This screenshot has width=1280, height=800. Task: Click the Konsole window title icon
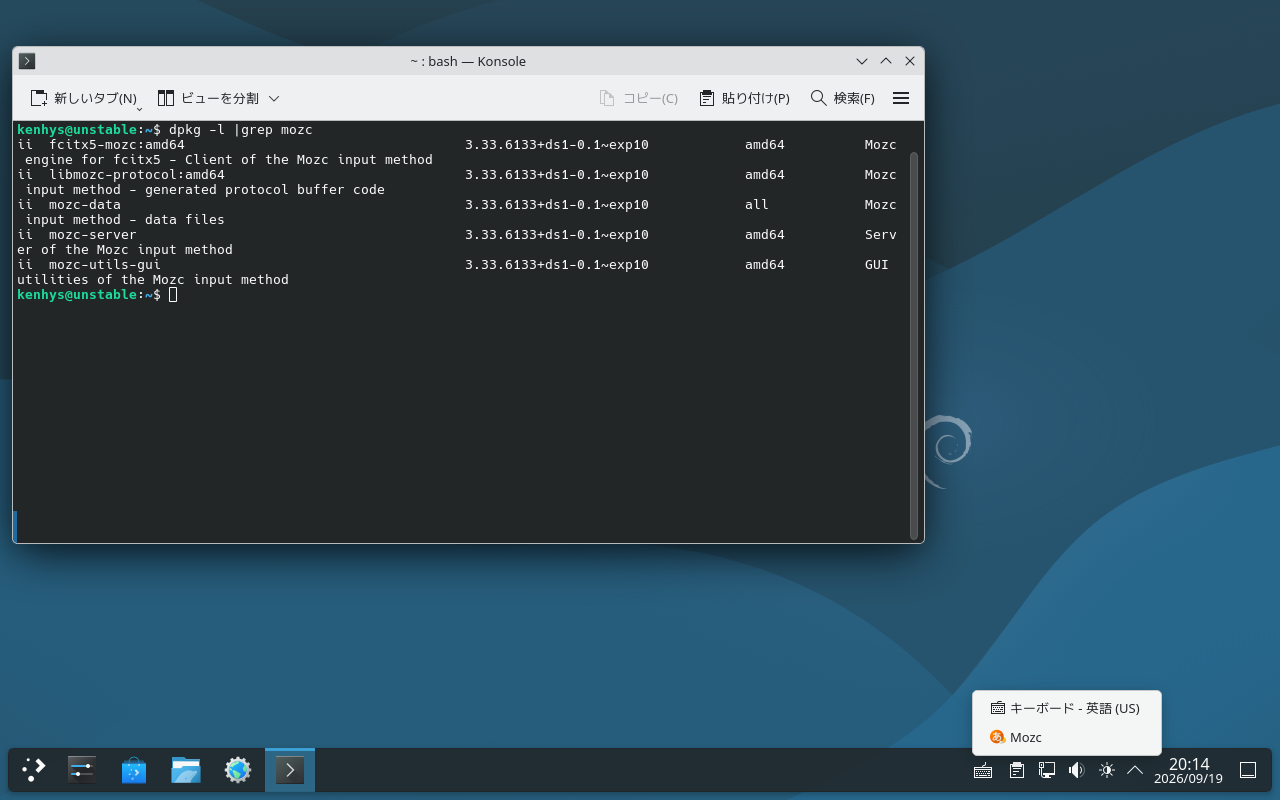click(x=27, y=61)
